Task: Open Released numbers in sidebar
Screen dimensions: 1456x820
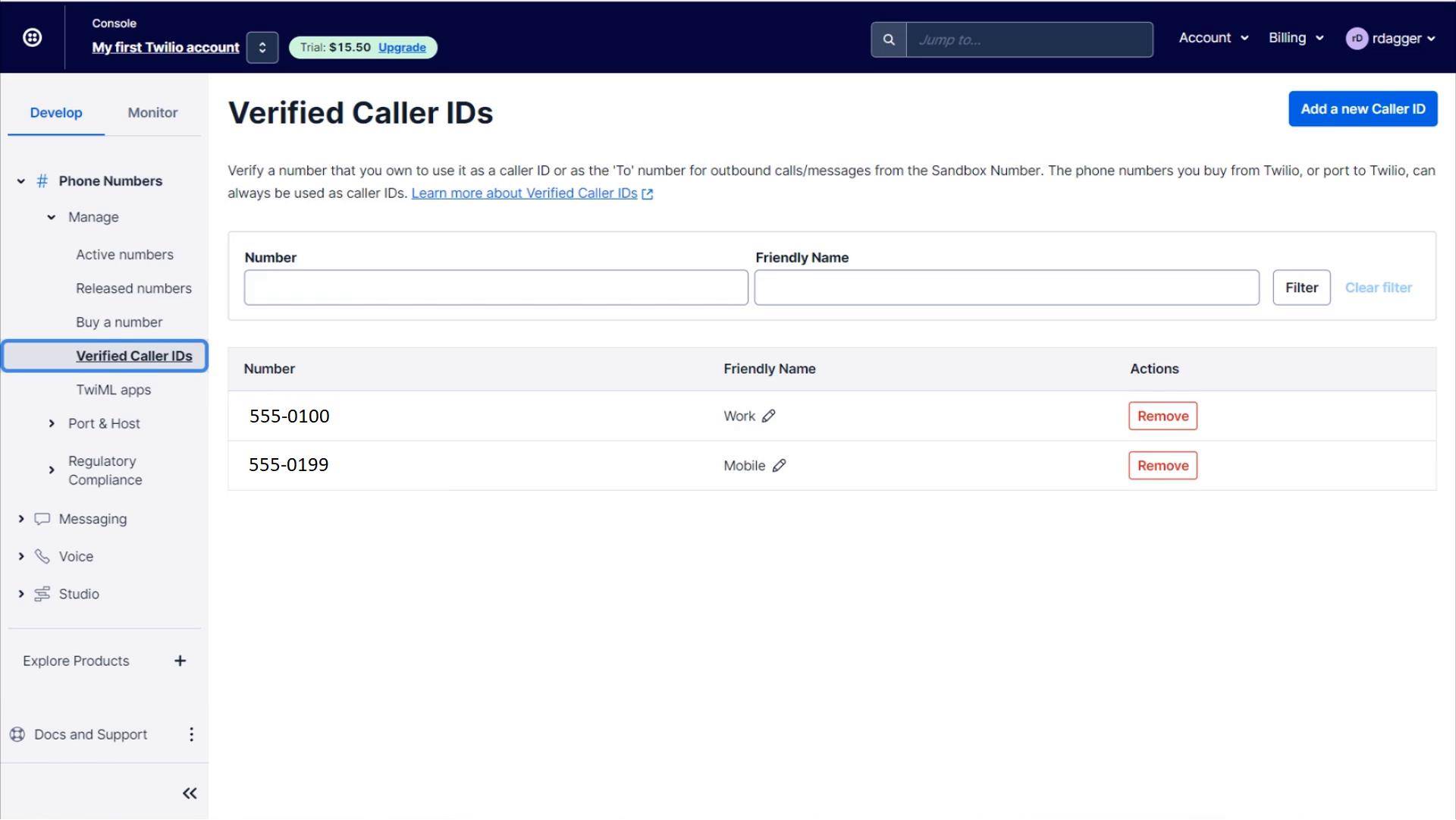Action: [133, 288]
